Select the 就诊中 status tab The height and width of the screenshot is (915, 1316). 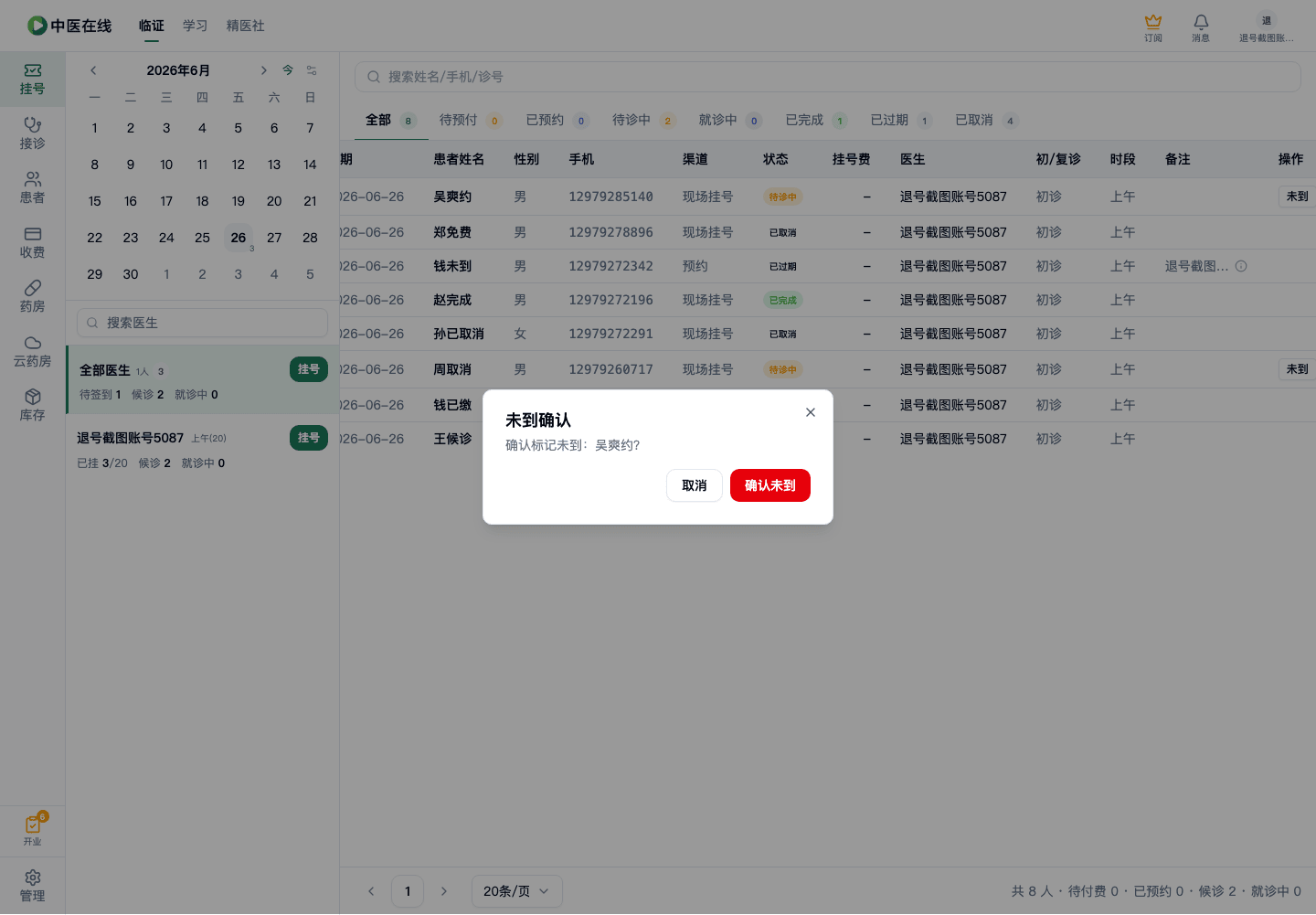click(730, 120)
